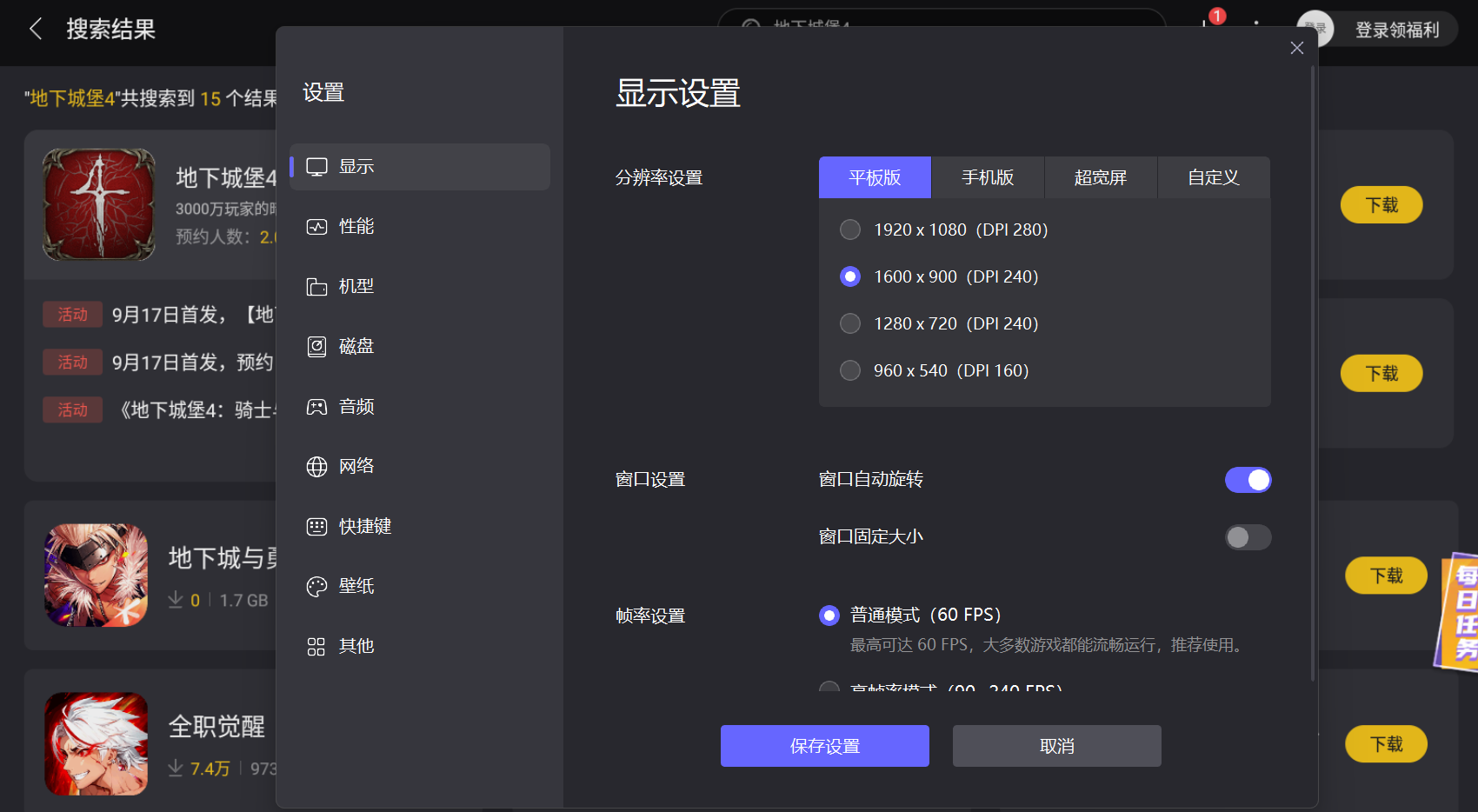
Task: Open the 性能 performance settings section
Action: [x=420, y=227]
